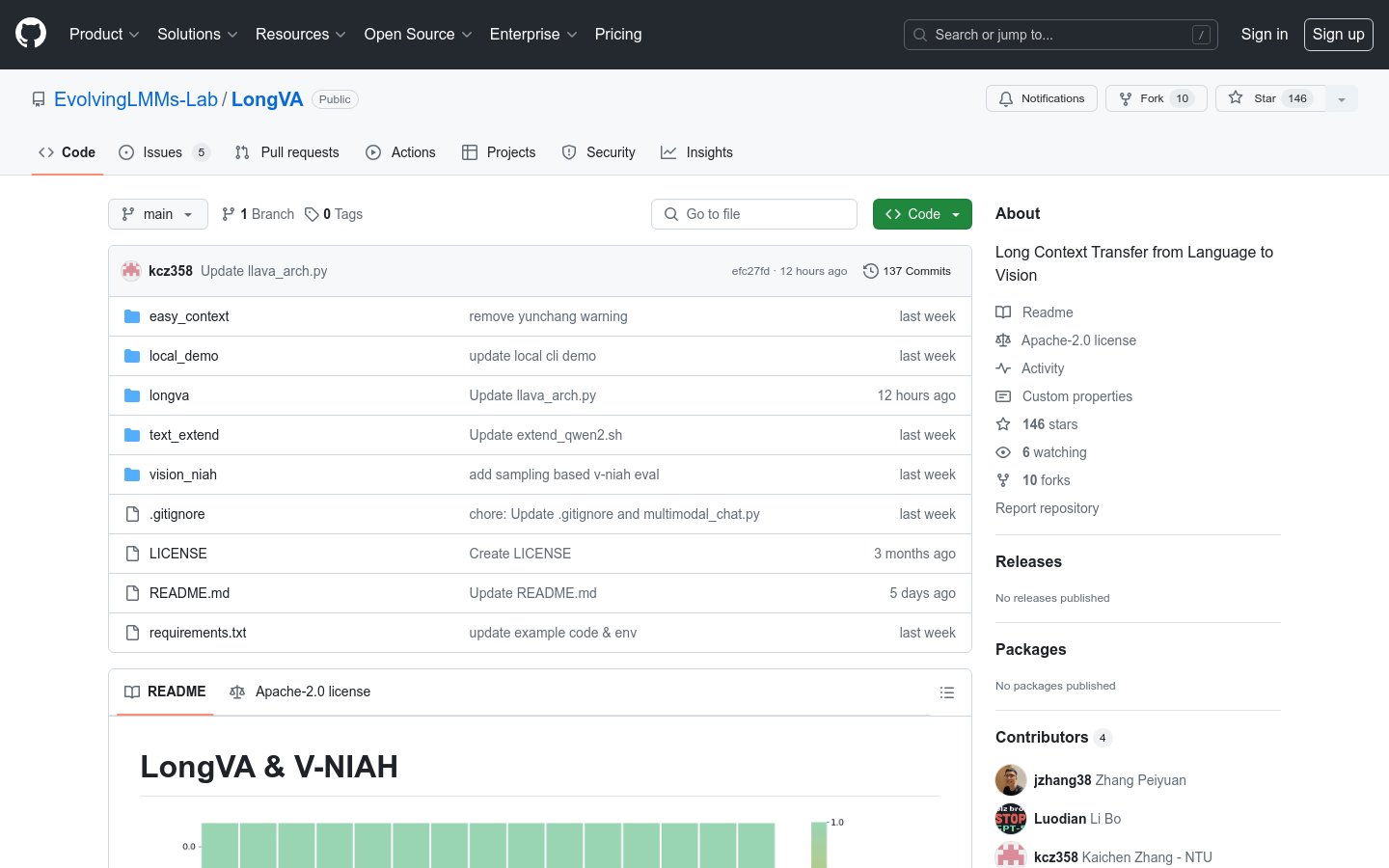
Task: View the 137 Commits history
Action: pyautogui.click(x=907, y=271)
